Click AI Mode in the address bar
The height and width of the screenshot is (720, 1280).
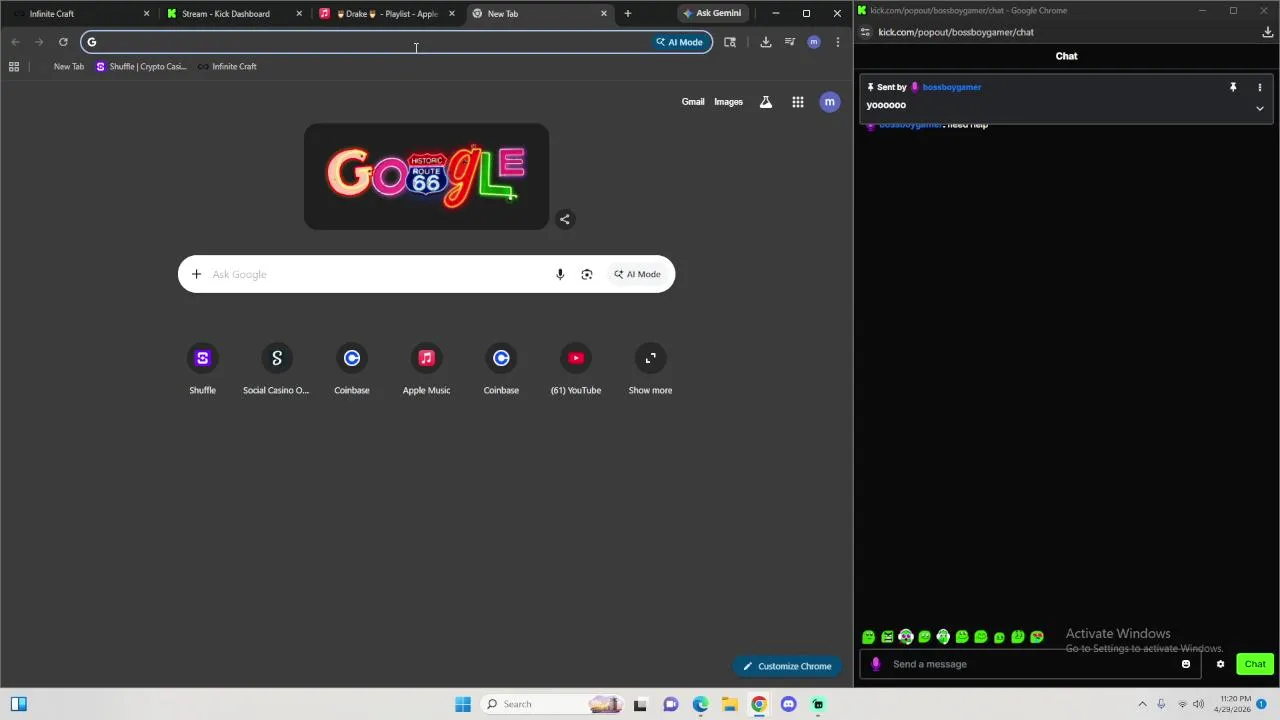click(x=680, y=42)
